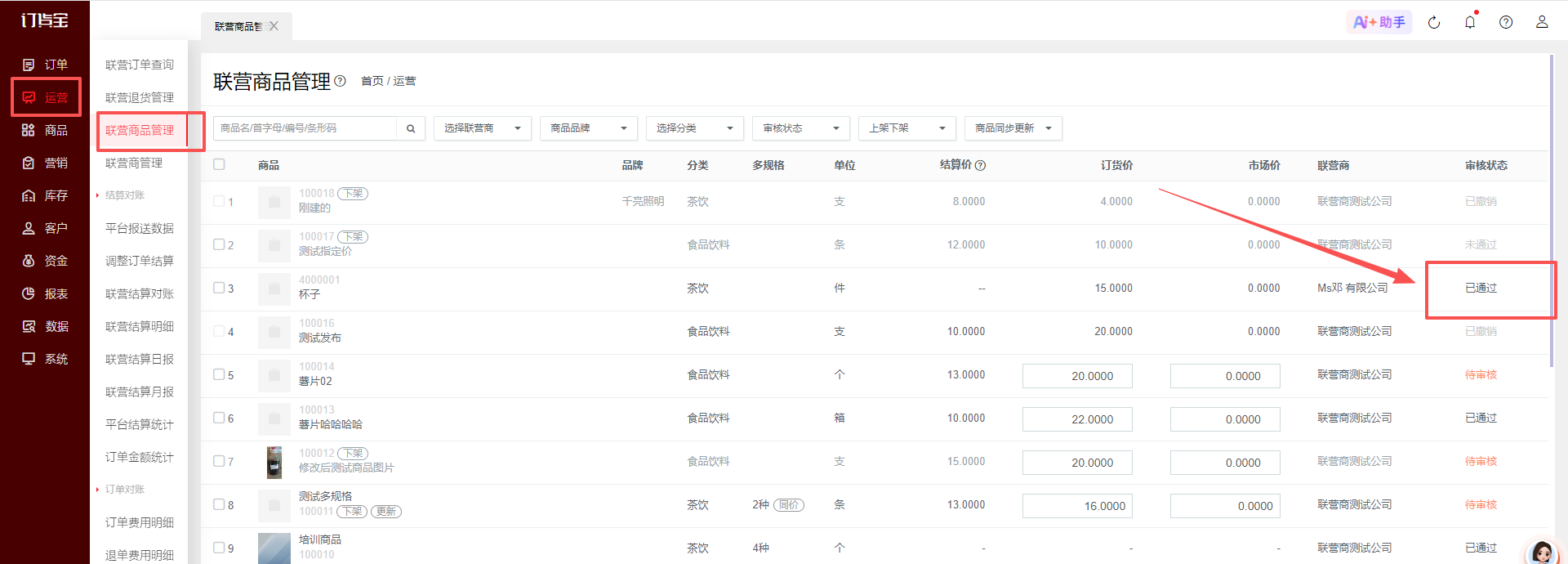1568x564 pixels.
Task: Check the checkbox for row 5 薯片02
Action: click(219, 374)
